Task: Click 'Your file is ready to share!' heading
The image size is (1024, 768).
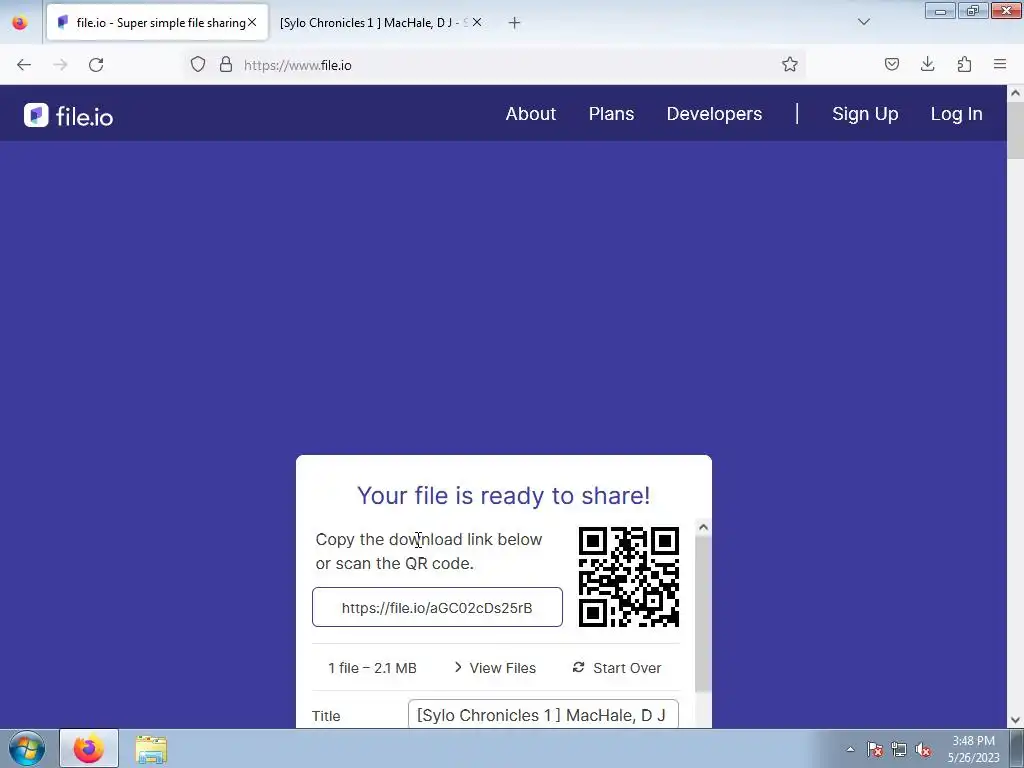Action: pyautogui.click(x=504, y=496)
